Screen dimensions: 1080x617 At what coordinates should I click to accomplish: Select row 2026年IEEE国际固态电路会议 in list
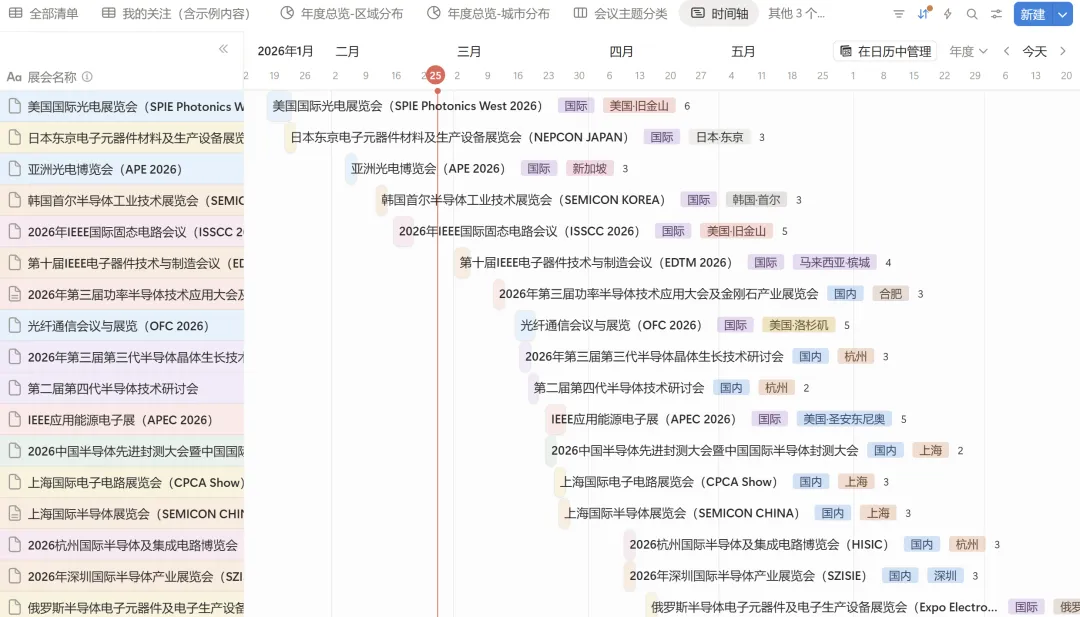pyautogui.click(x=122, y=231)
